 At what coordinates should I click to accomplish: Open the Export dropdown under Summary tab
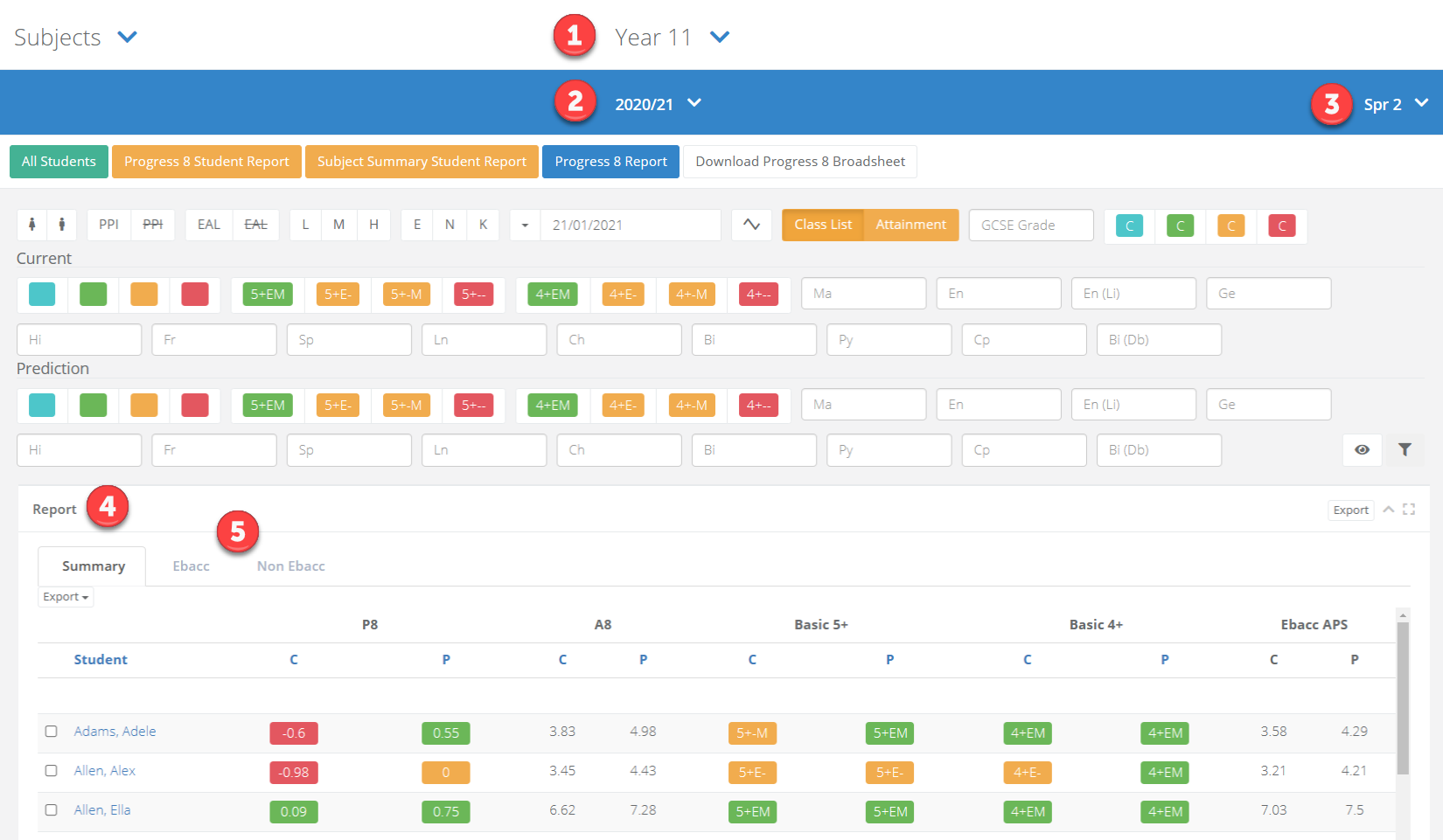pyautogui.click(x=66, y=597)
